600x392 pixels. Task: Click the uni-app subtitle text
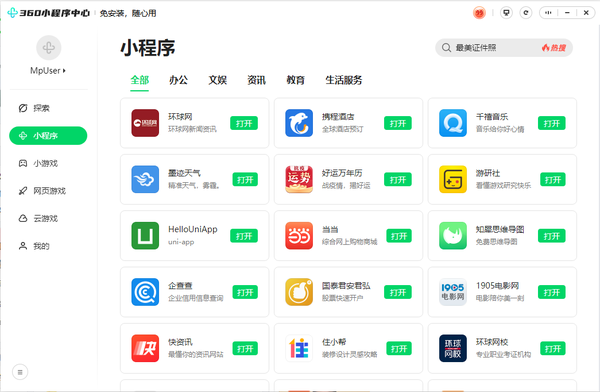181,242
